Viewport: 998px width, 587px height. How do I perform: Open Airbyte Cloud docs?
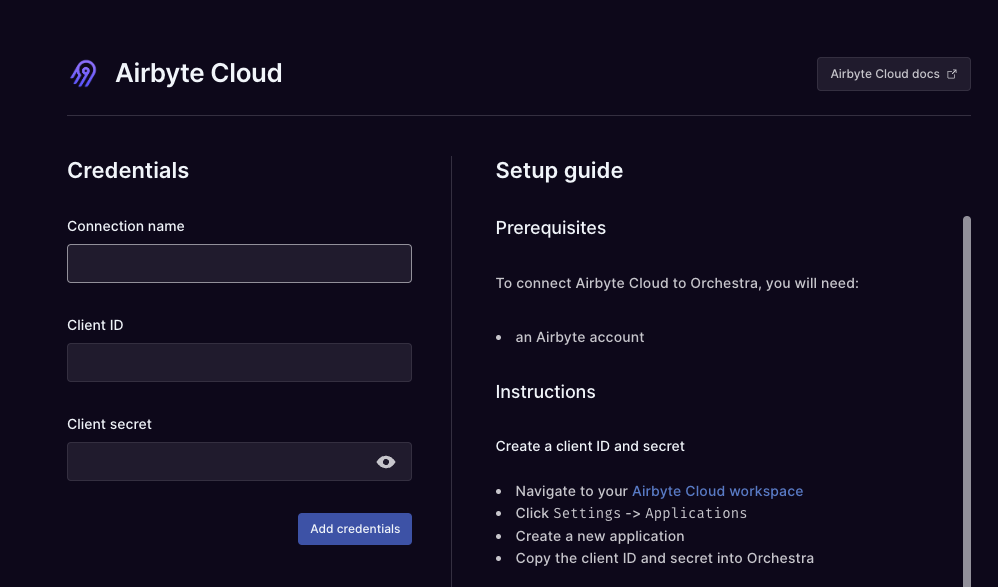(893, 73)
